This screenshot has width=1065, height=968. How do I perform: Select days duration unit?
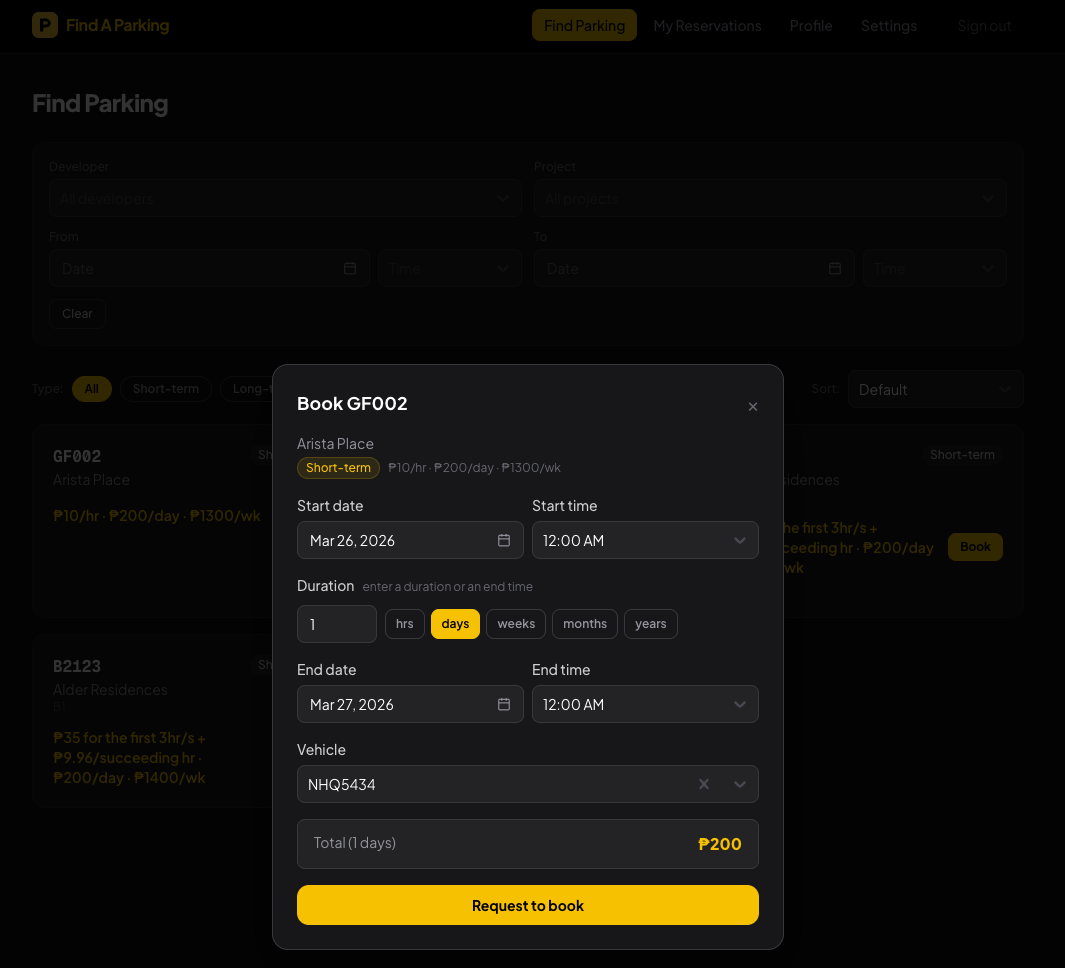pyautogui.click(x=455, y=624)
